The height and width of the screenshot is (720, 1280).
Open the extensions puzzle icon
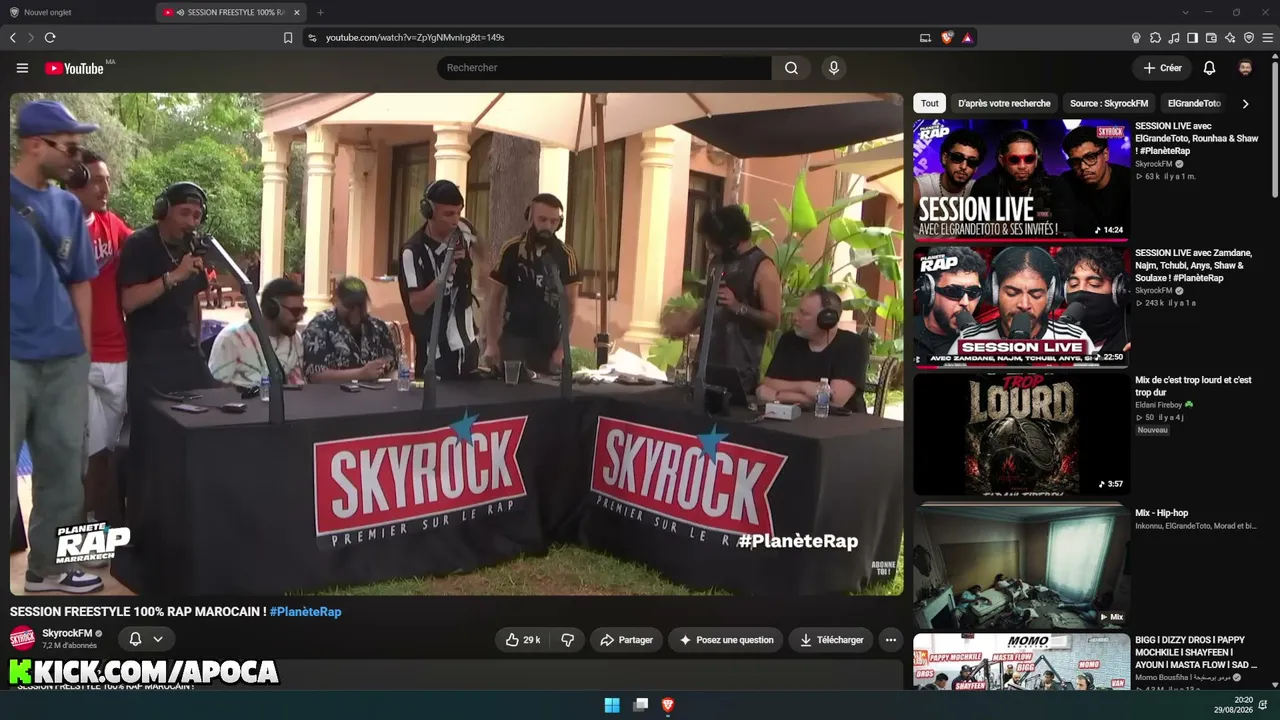click(x=1155, y=38)
